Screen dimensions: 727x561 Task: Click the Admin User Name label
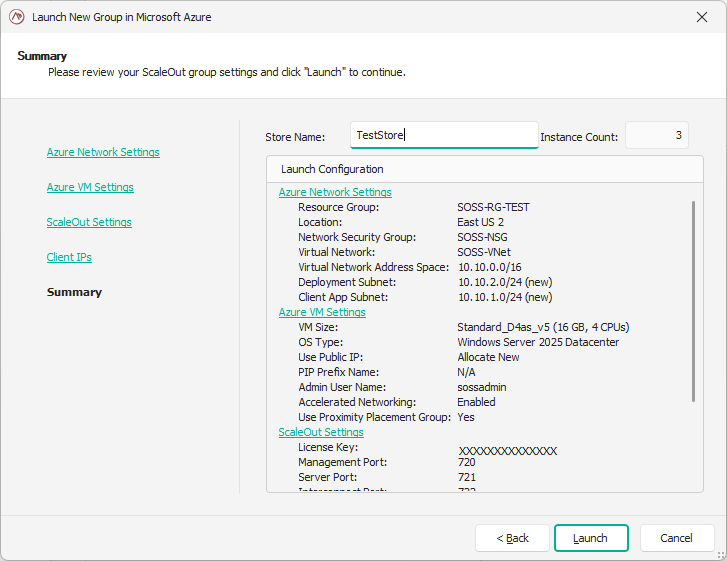tap(342, 387)
